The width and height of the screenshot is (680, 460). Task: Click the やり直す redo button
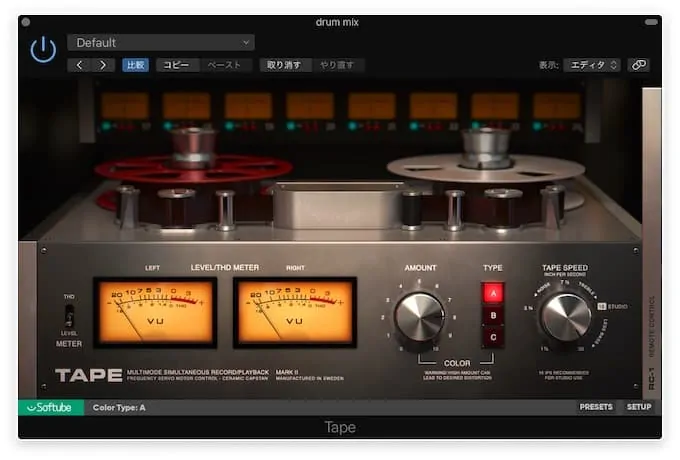(337, 65)
